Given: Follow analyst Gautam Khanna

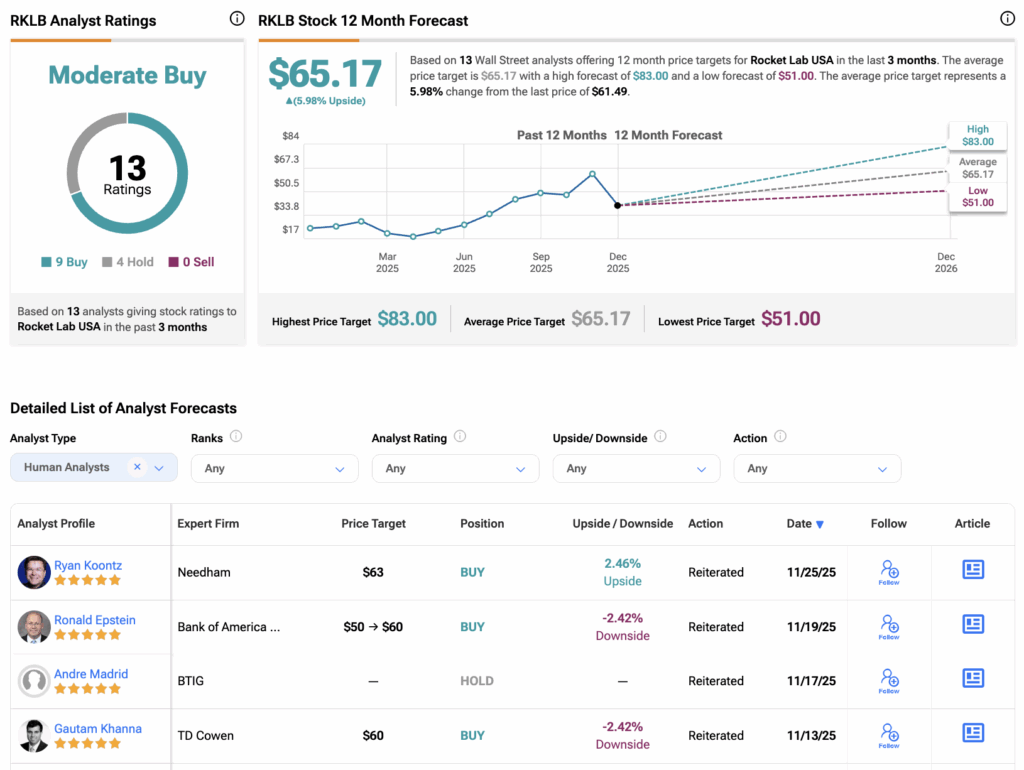Looking at the screenshot, I should point(888,735).
